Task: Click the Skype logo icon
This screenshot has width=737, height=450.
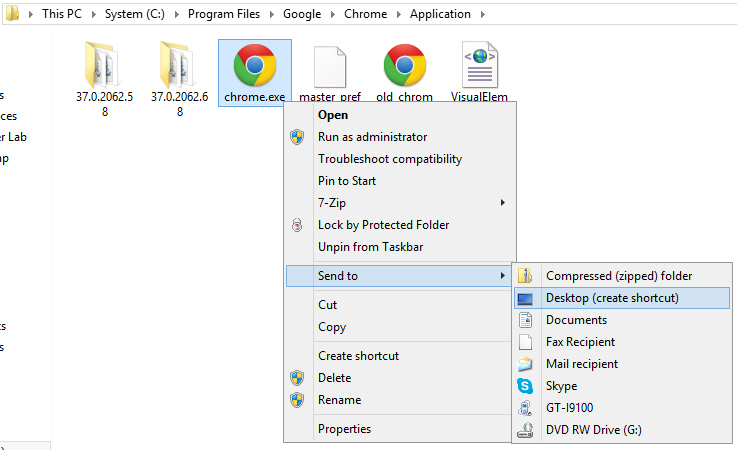Action: 525,386
